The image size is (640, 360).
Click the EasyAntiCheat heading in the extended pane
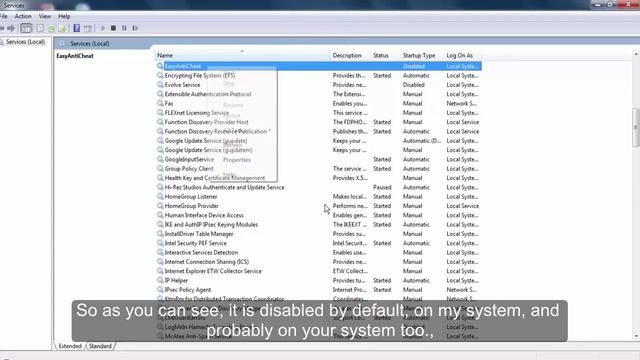(x=75, y=56)
